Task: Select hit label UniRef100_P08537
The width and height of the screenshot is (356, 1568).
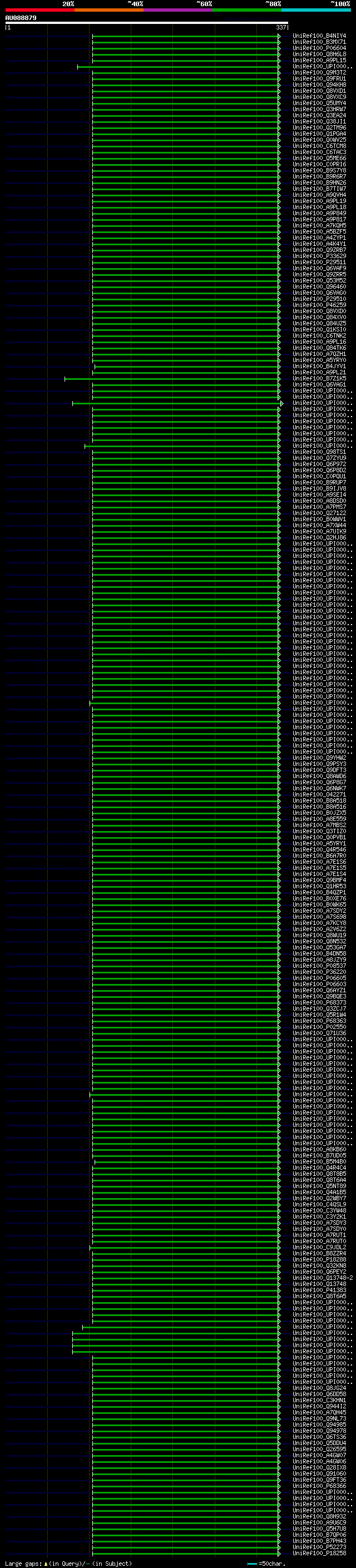Action: 319,966
